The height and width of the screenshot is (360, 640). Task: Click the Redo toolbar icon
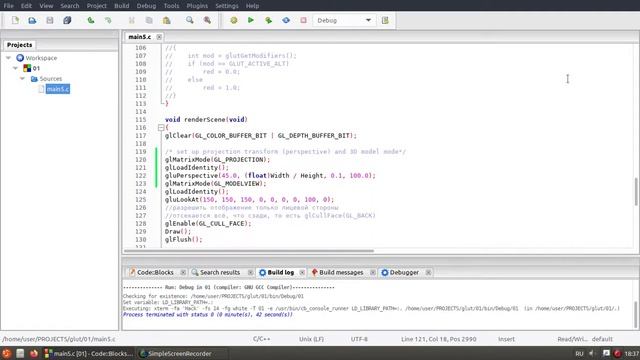coord(108,20)
